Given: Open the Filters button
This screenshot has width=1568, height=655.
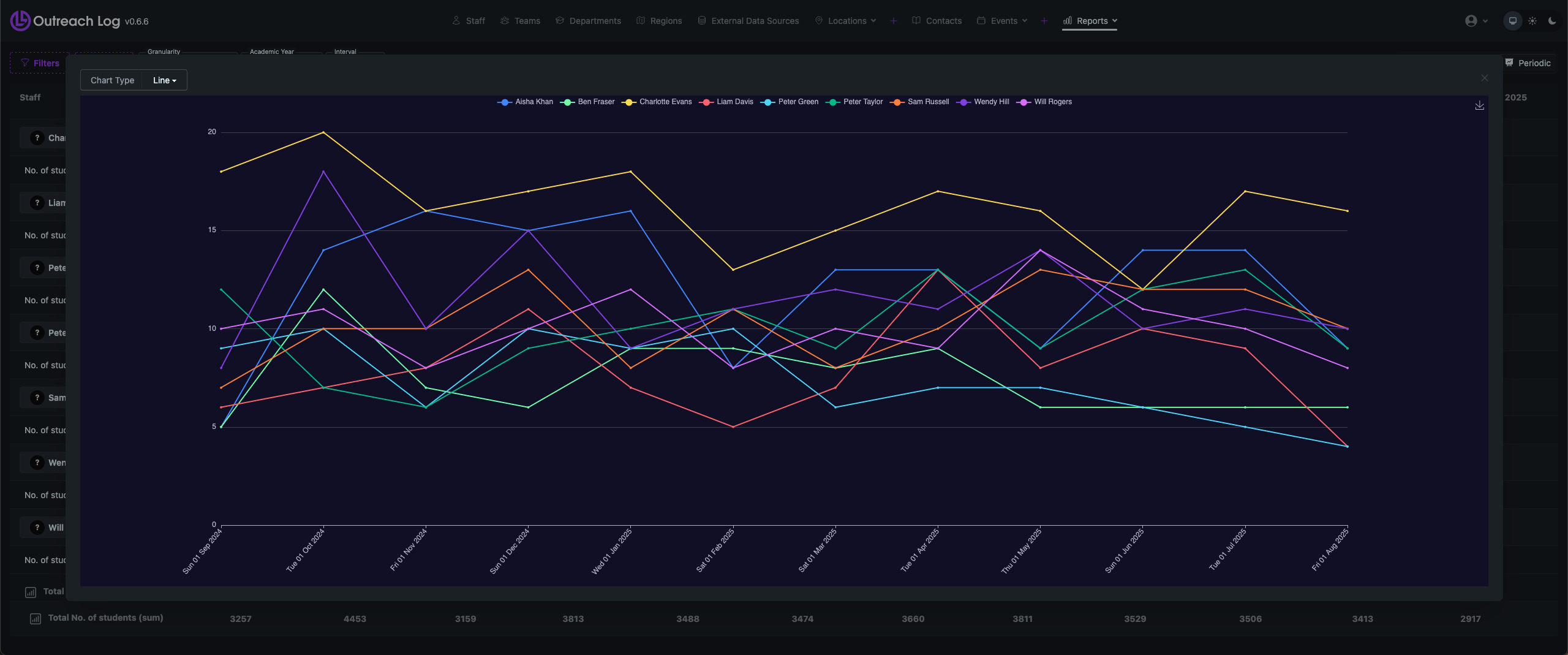Looking at the screenshot, I should click(40, 63).
